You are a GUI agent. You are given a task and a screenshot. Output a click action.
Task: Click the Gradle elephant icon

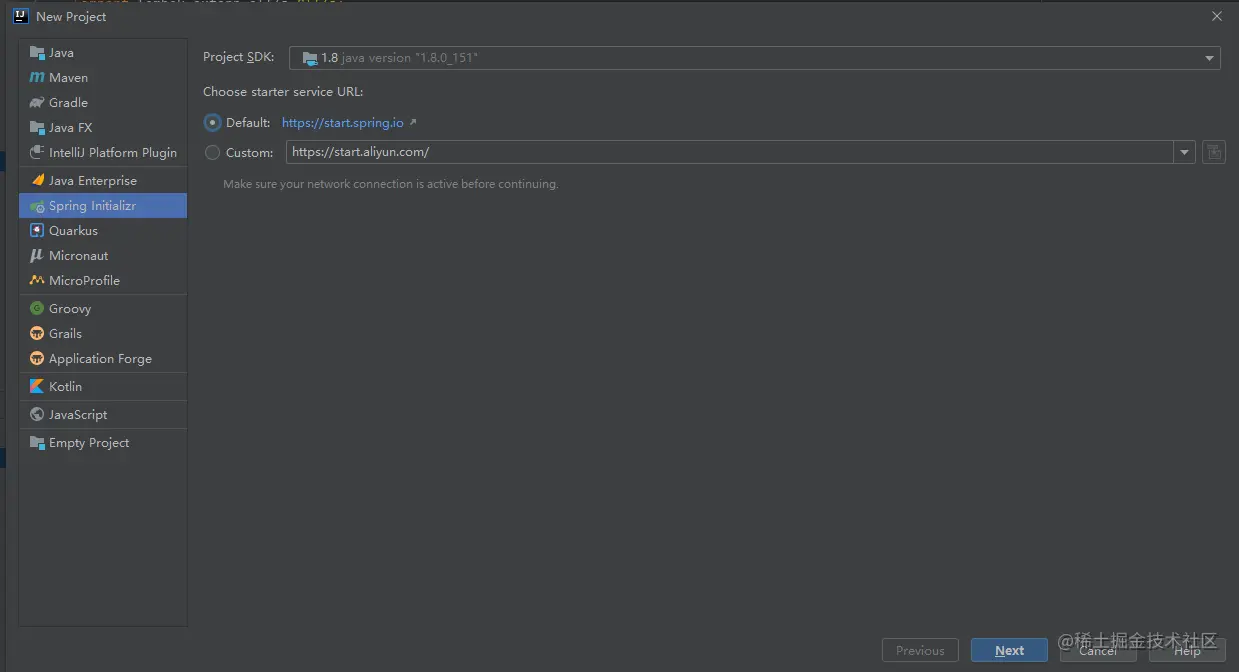click(x=37, y=103)
